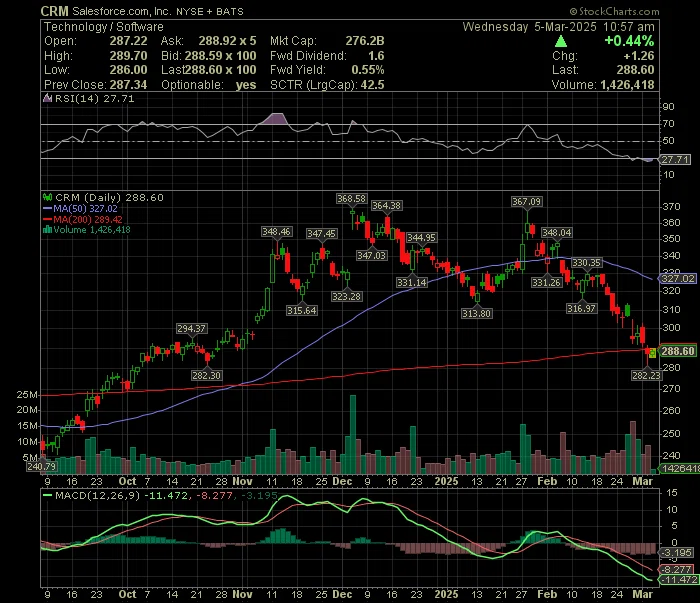This screenshot has width=700, height=603.
Task: Click the Fwd Yield value 0.55%
Action: [x=368, y=70]
